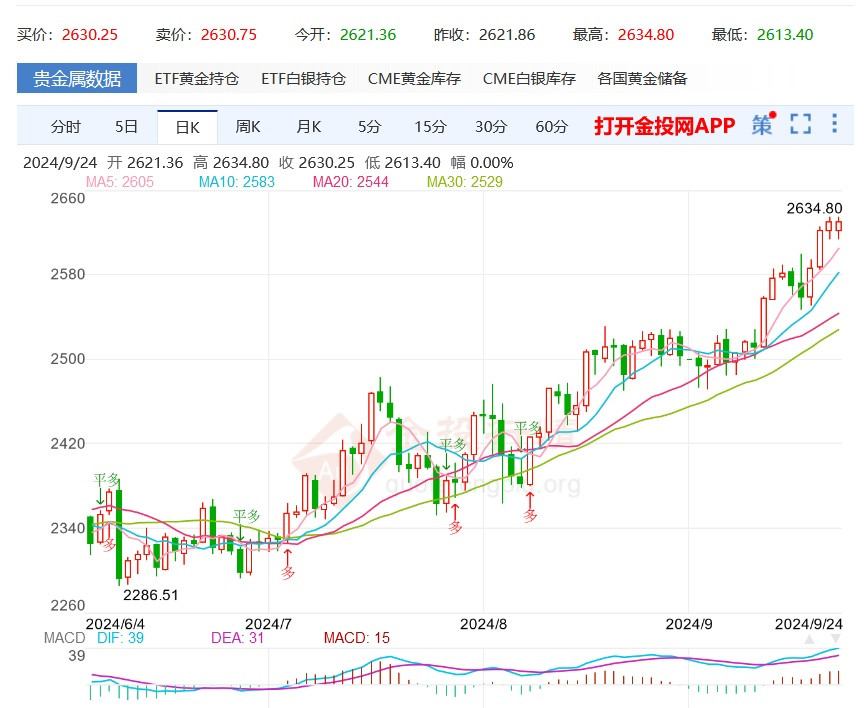
Task: Show the 5分 five-minute chart
Action: click(369, 126)
